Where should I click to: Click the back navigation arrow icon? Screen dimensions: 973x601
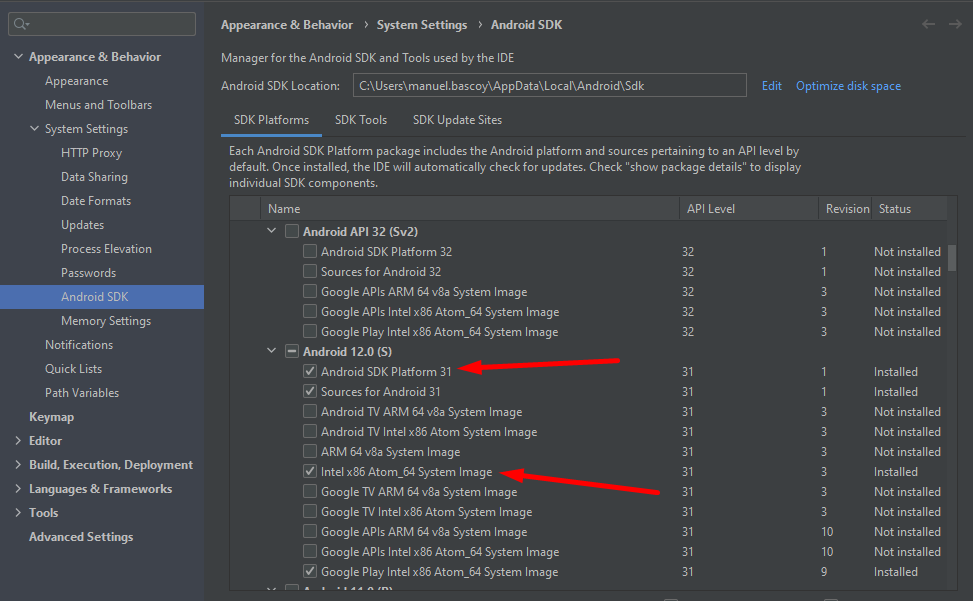[x=929, y=25]
